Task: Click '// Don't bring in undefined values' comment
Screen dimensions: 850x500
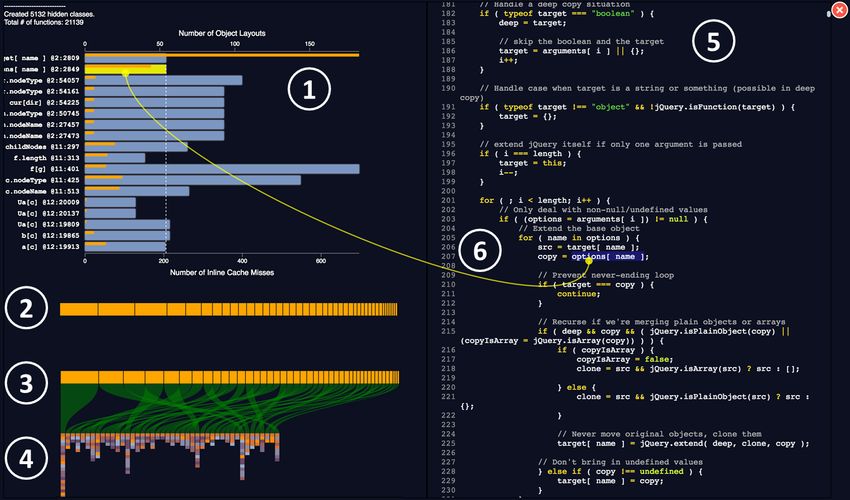Action: tap(620, 463)
